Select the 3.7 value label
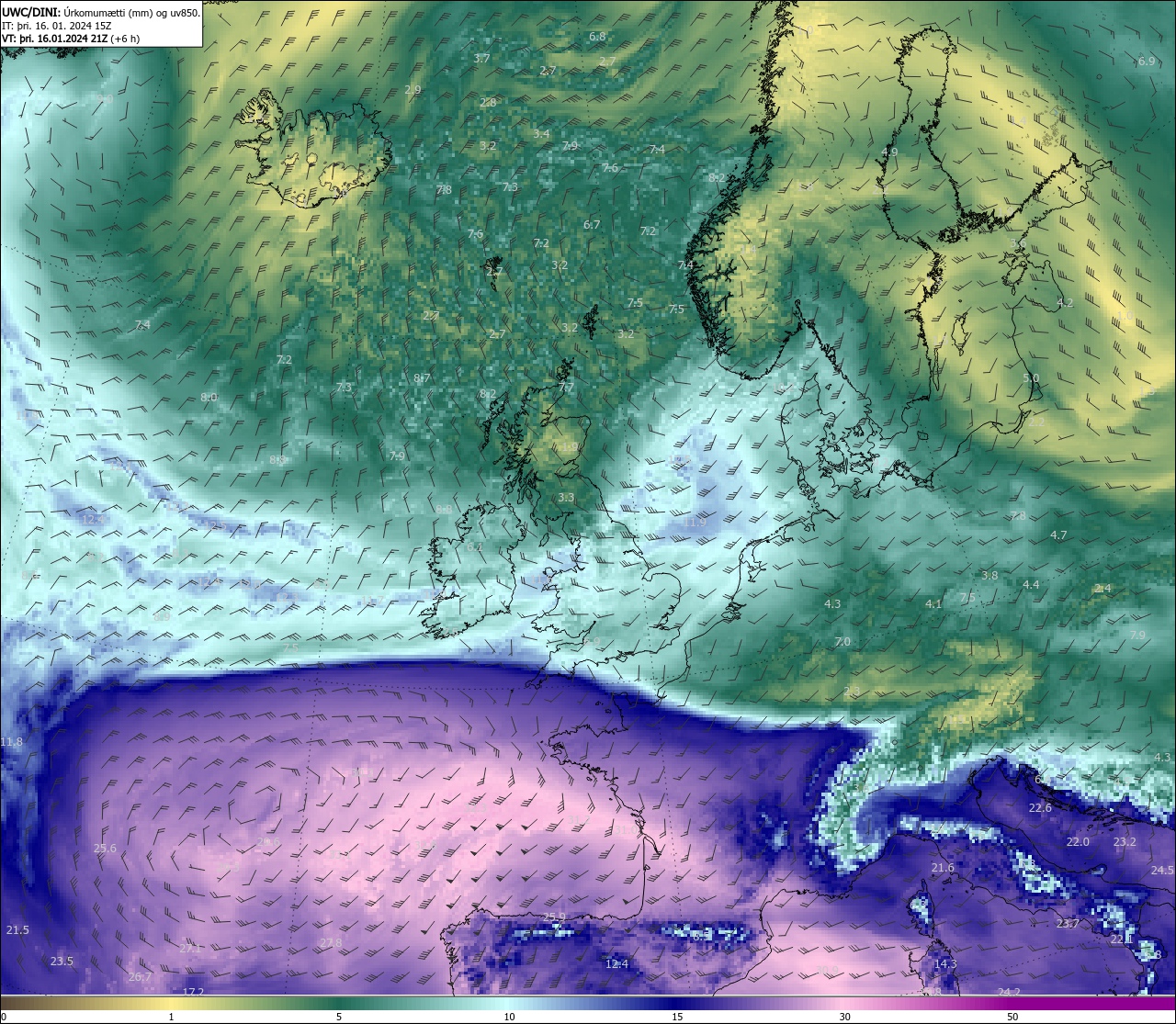 tap(481, 59)
